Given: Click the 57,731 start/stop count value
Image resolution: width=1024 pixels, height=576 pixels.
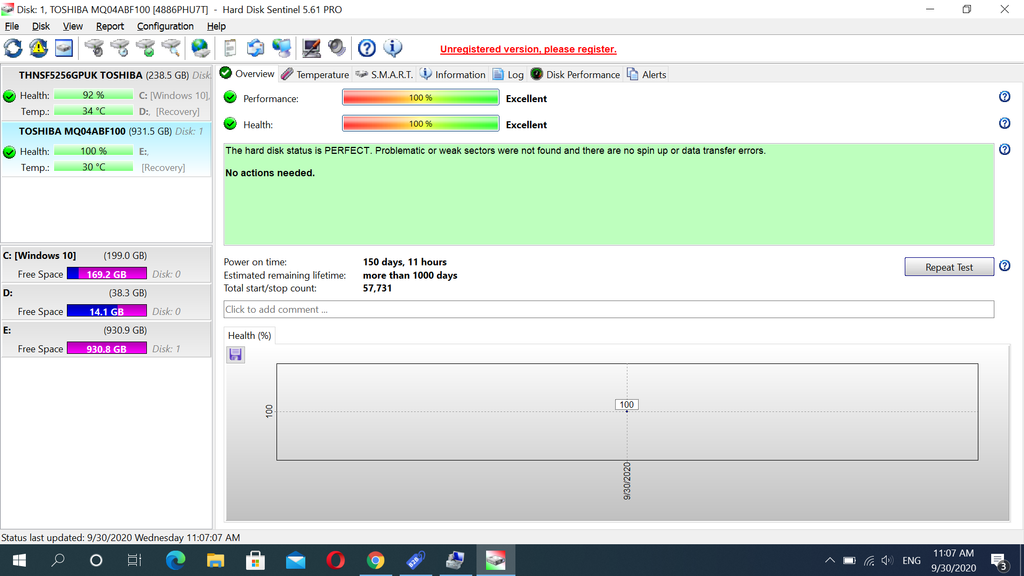Looking at the screenshot, I should click(377, 288).
